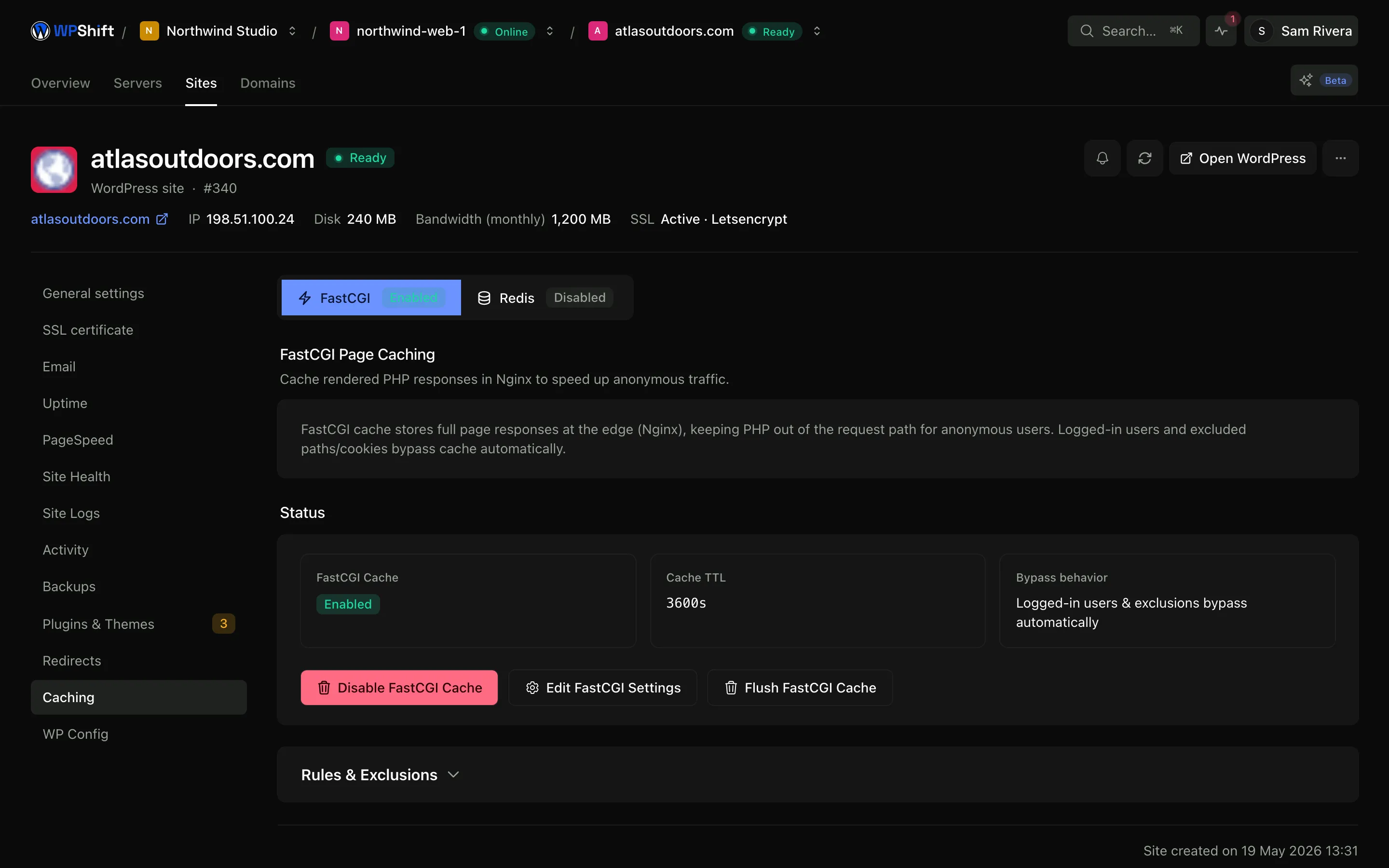Open the activity pulse notifications icon
The height and width of the screenshot is (868, 1389).
click(x=1221, y=31)
